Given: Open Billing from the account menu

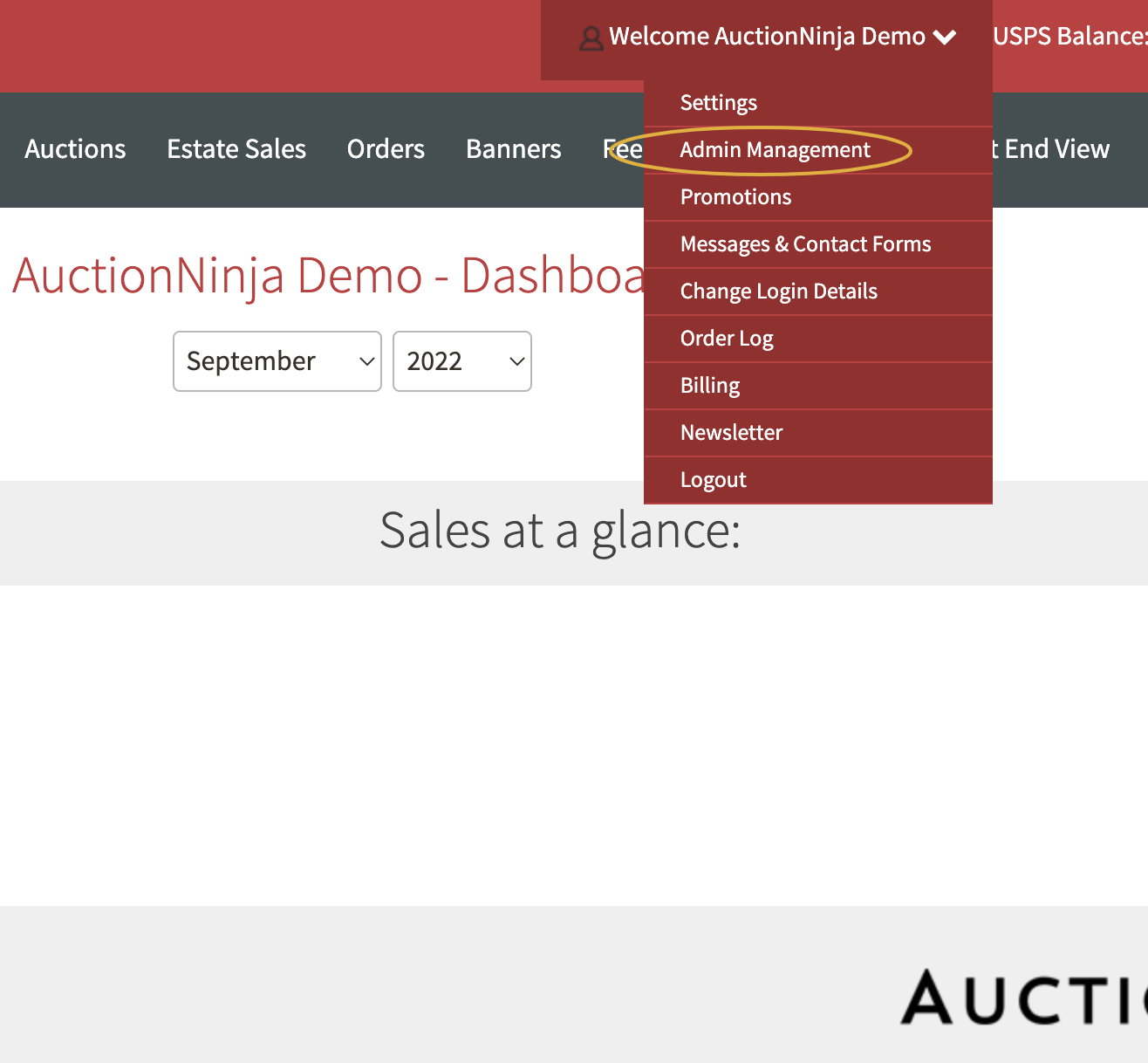Looking at the screenshot, I should pyautogui.click(x=818, y=386).
